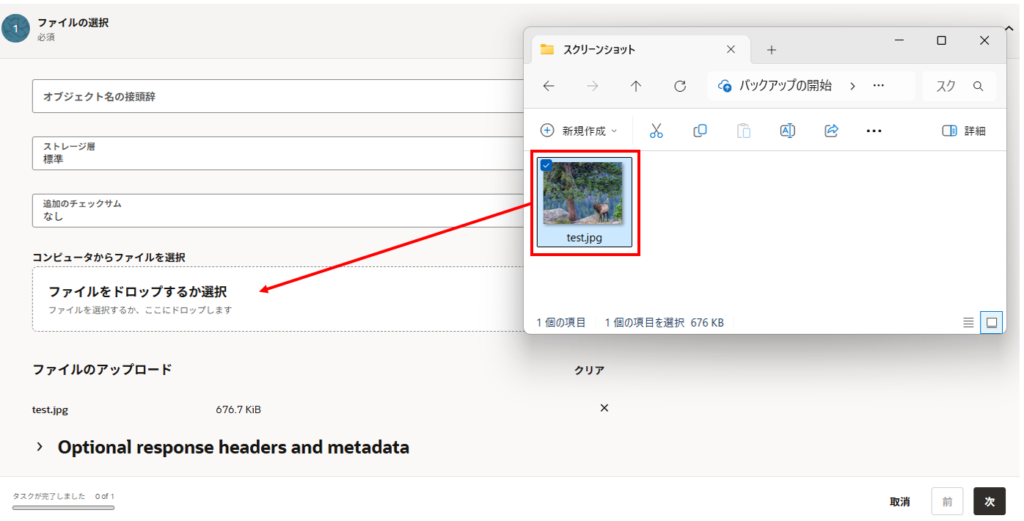Click the Back arrow in File Explorer

click(x=549, y=86)
